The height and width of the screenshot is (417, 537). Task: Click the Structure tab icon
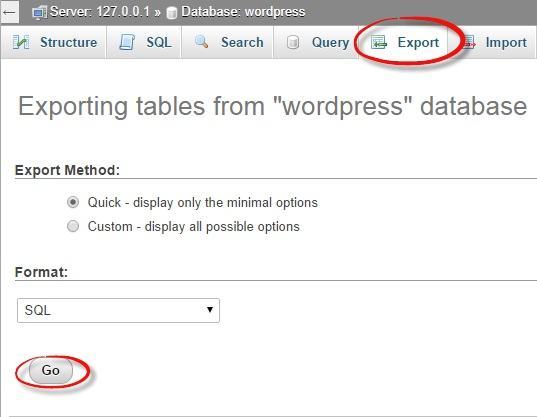point(21,42)
